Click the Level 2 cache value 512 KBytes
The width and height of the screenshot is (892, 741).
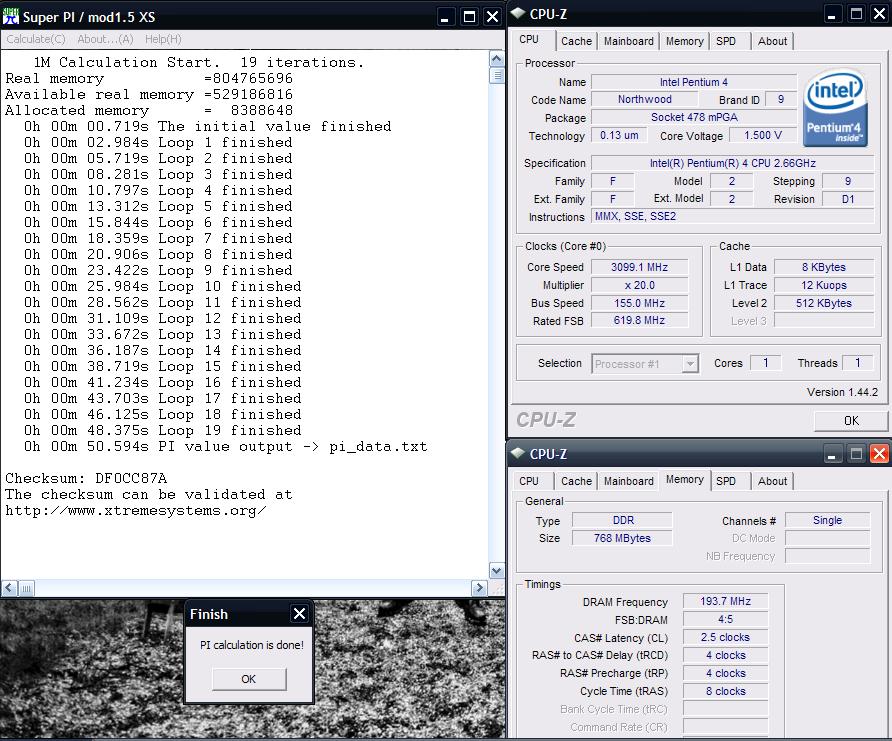tap(824, 303)
